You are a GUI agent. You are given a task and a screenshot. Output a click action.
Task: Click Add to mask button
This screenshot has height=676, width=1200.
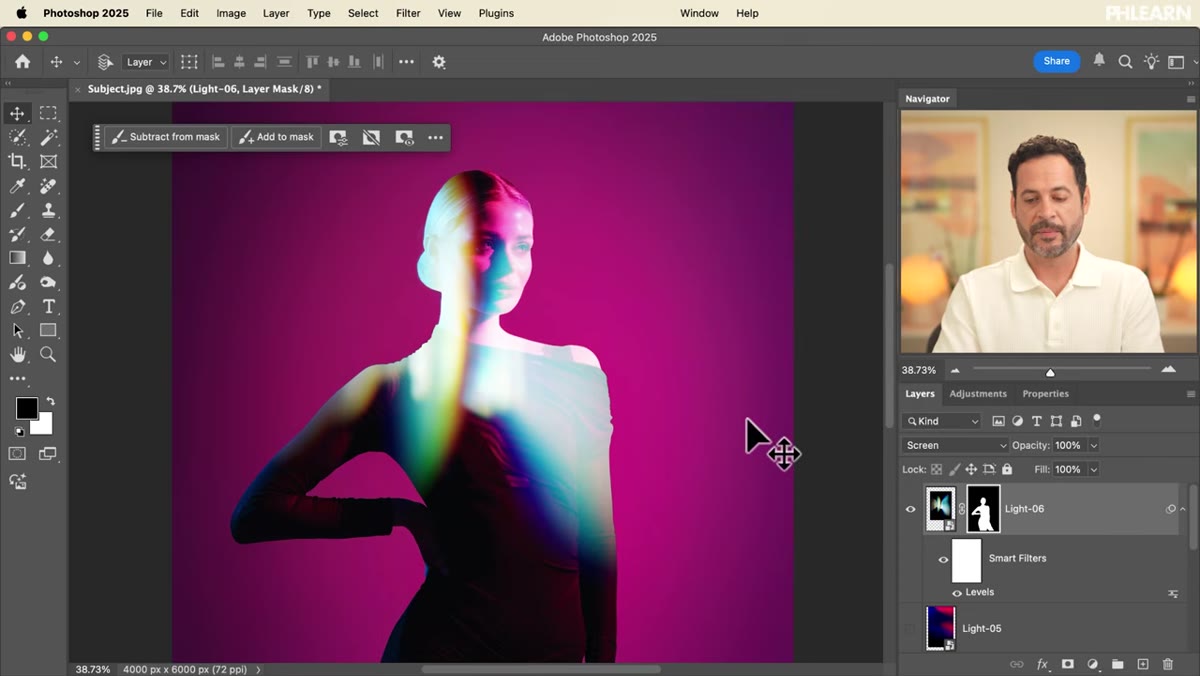tap(276, 137)
